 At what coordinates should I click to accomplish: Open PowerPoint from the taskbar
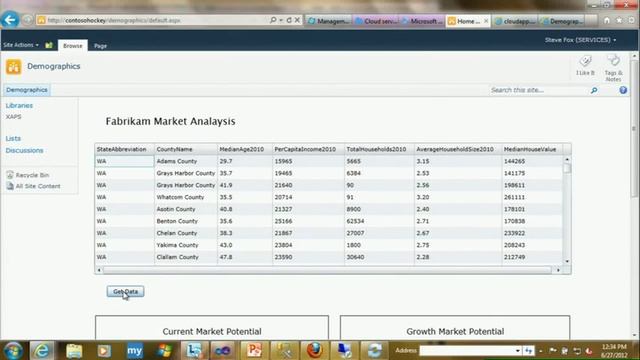pos(254,351)
